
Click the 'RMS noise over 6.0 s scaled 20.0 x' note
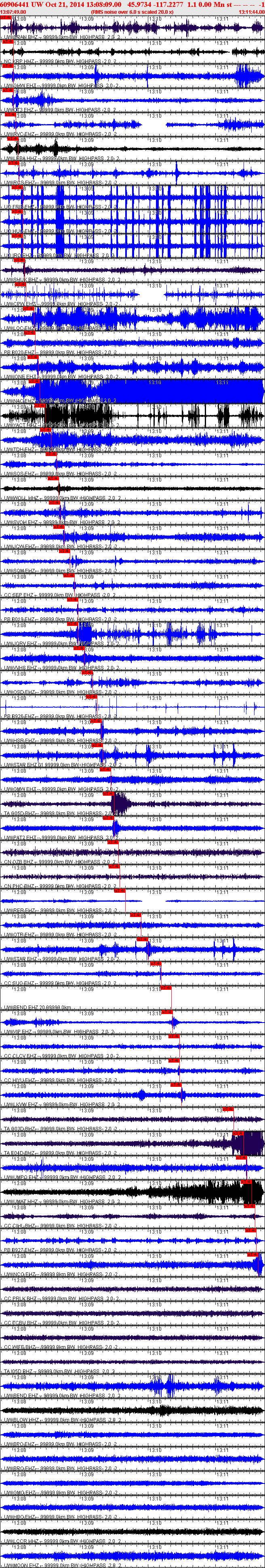pyautogui.click(x=132, y=12)
